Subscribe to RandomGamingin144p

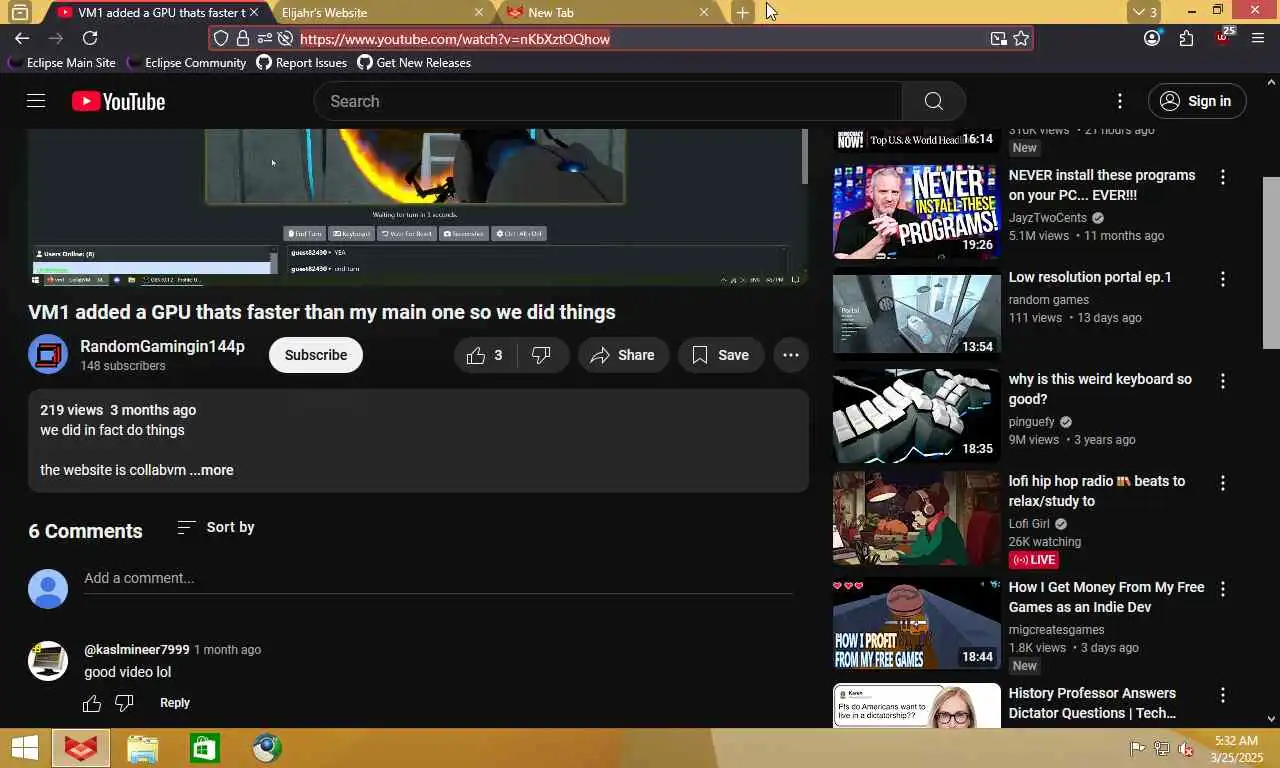click(316, 355)
